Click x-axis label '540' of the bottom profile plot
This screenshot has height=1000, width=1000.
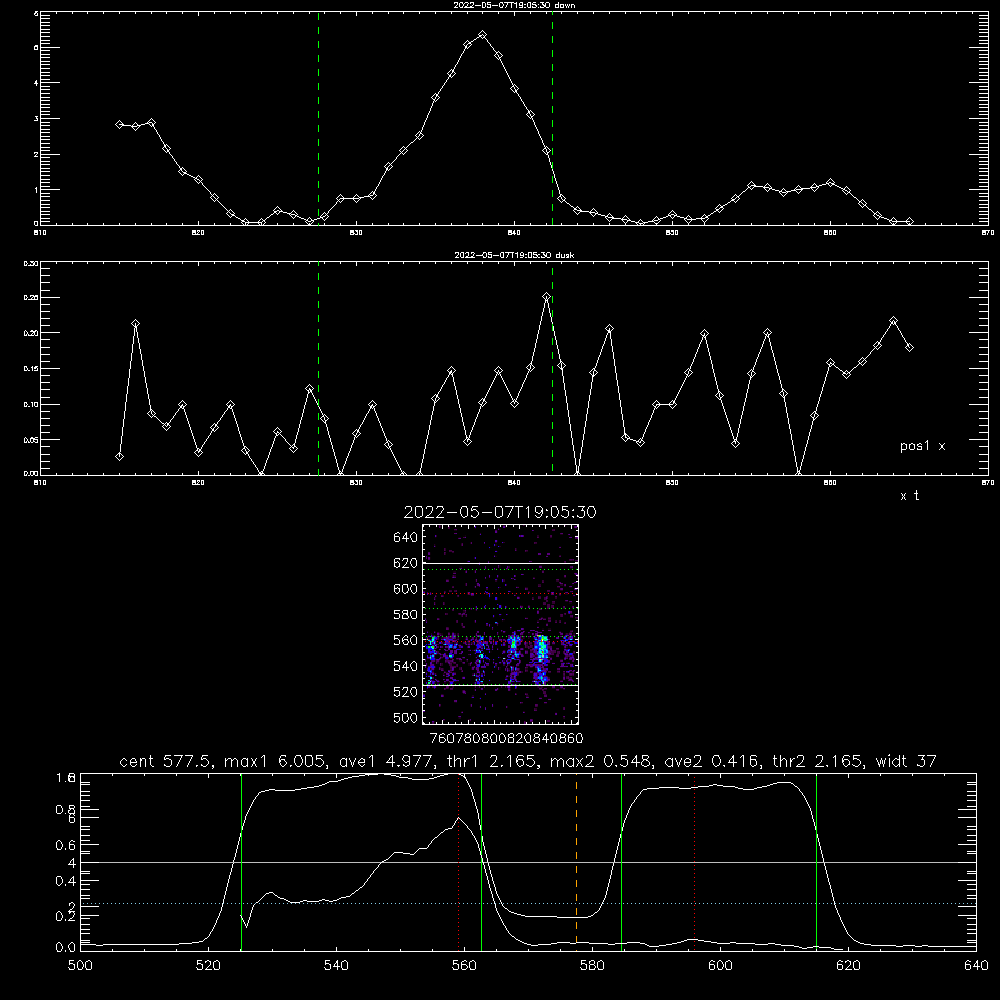[336, 966]
